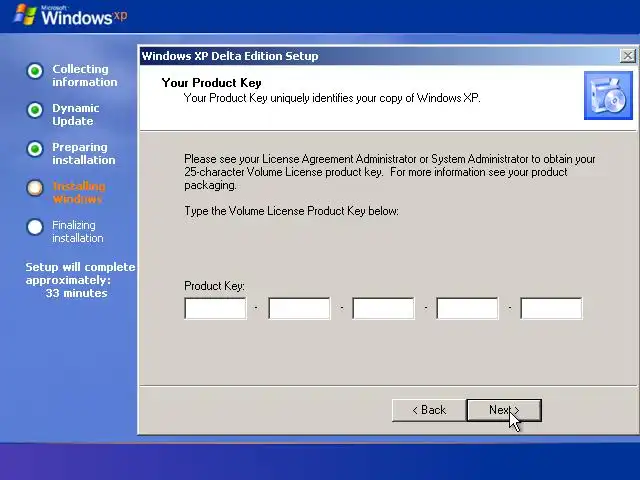Click the Windows XP logo flag
The height and width of the screenshot is (480, 640).
tap(25, 15)
